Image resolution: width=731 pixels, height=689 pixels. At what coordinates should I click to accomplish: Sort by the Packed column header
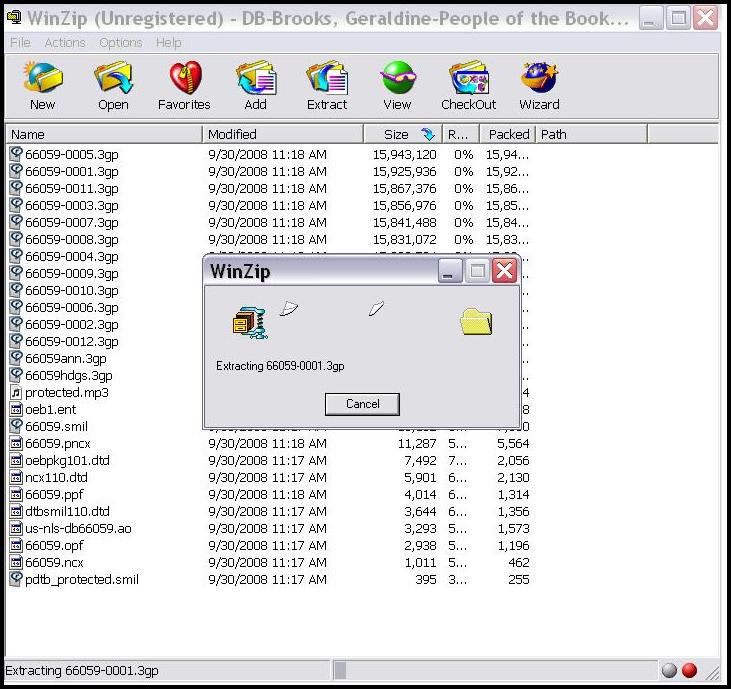(x=507, y=134)
